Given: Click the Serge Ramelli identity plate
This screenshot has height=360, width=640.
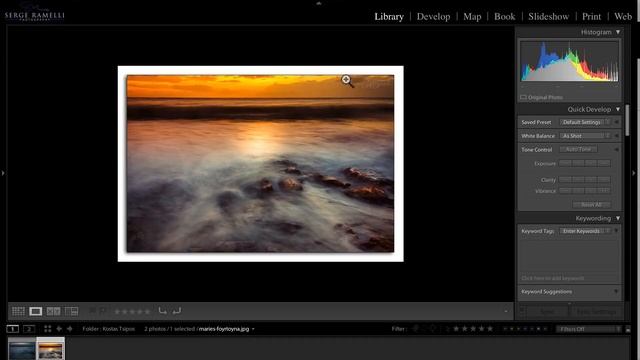Looking at the screenshot, I should point(35,15).
